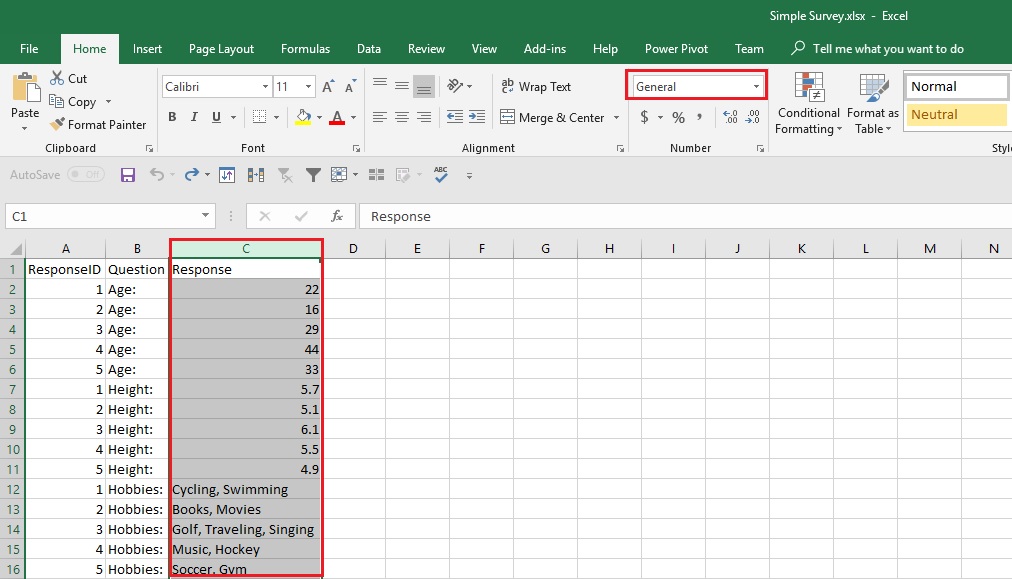Copy the selected cells

[73, 101]
